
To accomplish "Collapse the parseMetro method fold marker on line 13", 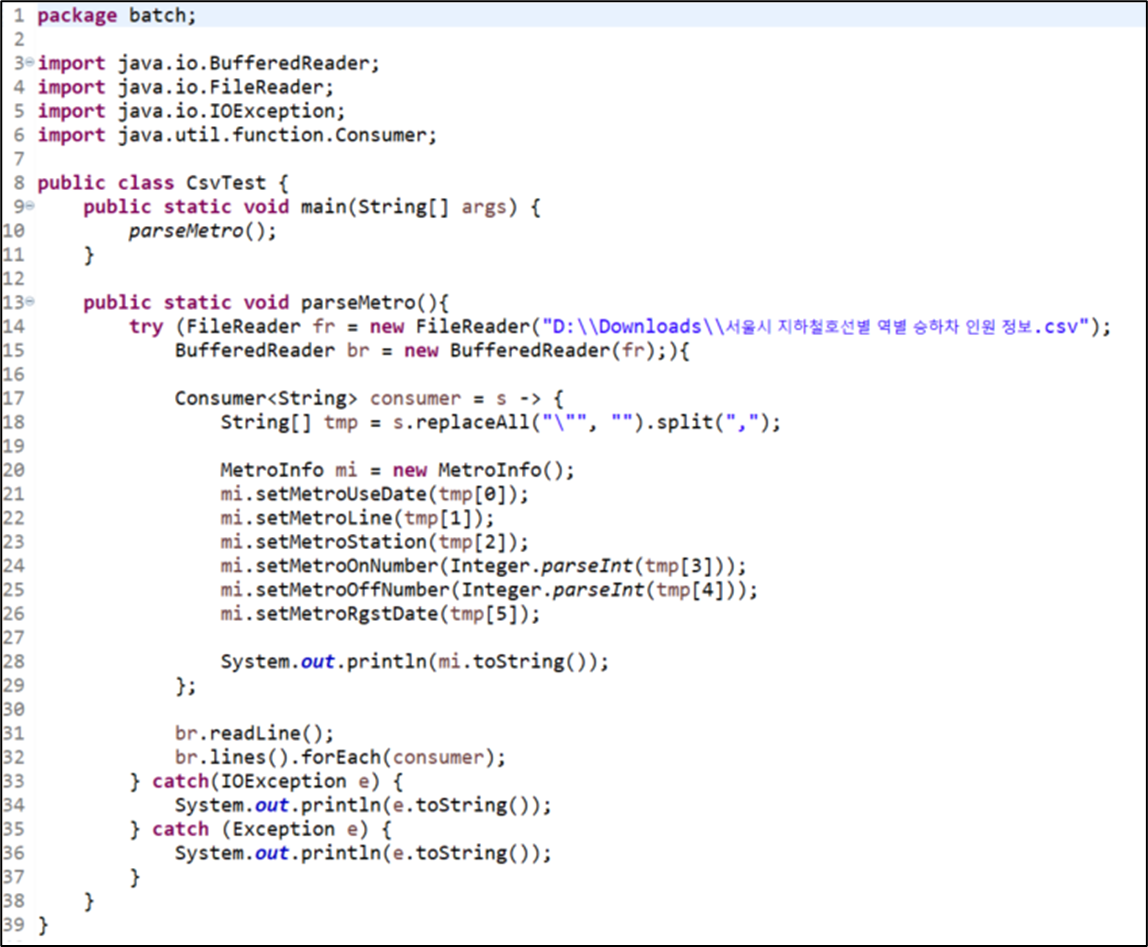I will point(30,301).
